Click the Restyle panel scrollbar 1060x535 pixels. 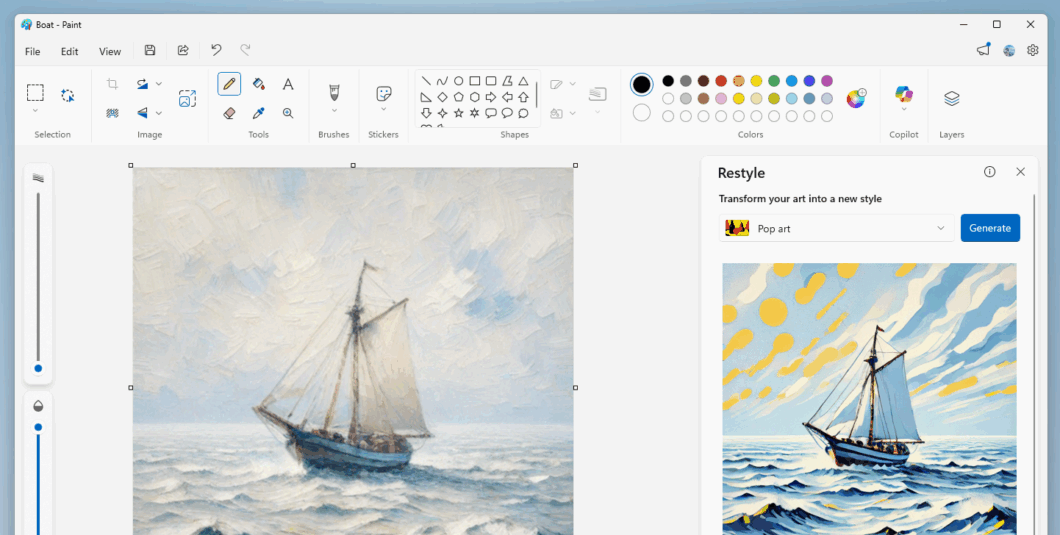[x=1034, y=364]
